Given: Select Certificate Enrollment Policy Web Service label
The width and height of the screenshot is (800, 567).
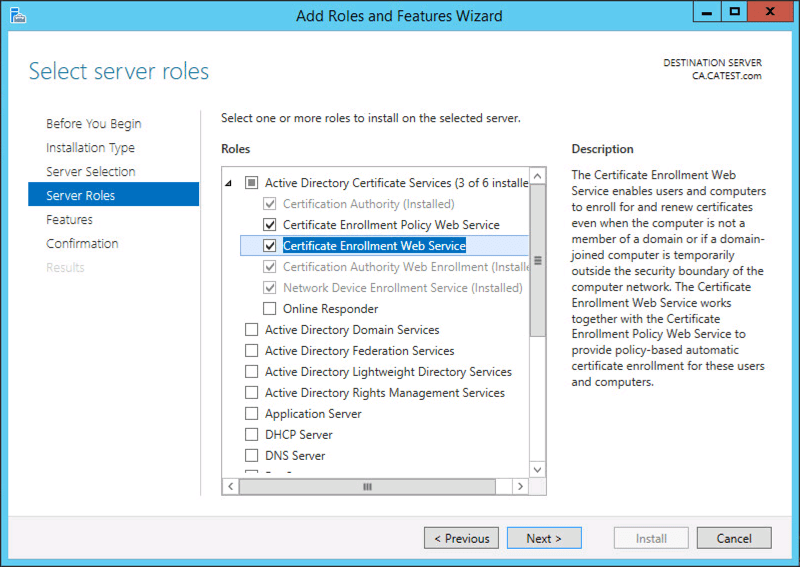Looking at the screenshot, I should coord(391,225).
